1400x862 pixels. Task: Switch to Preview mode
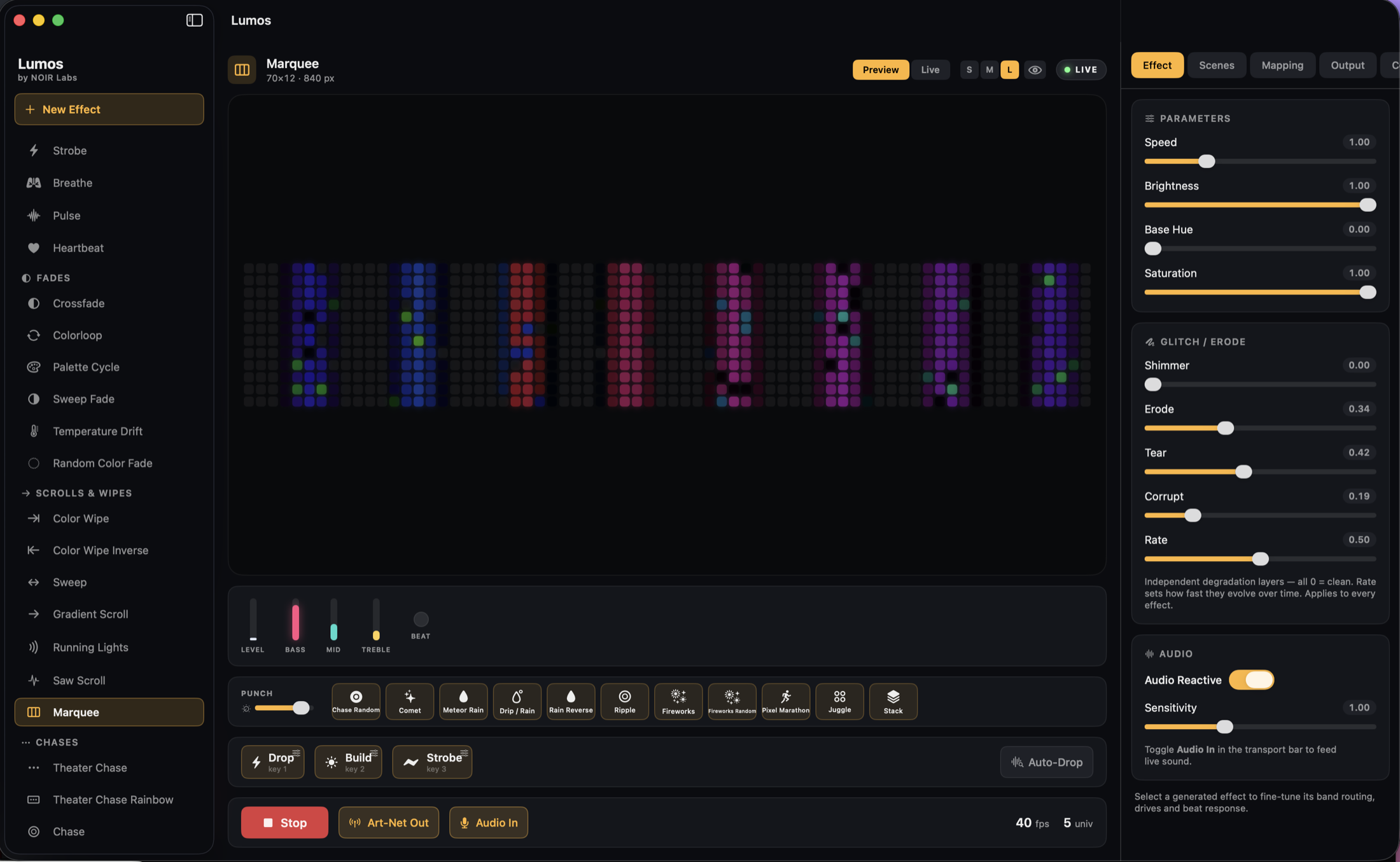(x=881, y=69)
